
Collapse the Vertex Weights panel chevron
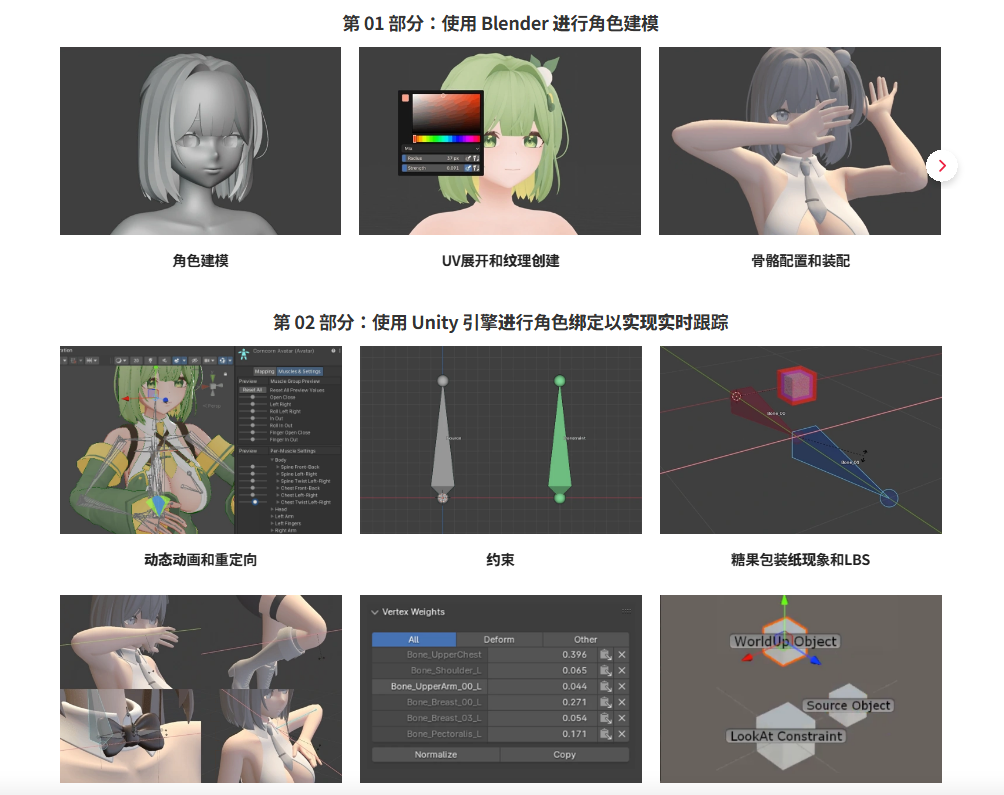[375, 612]
